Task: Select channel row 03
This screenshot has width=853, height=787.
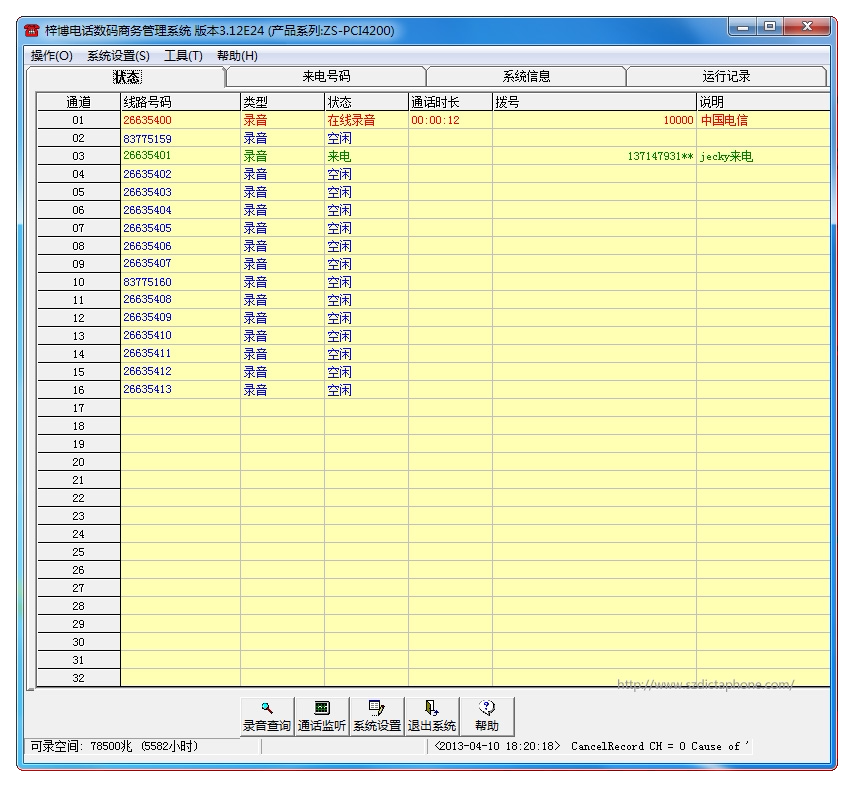Action: [79, 156]
